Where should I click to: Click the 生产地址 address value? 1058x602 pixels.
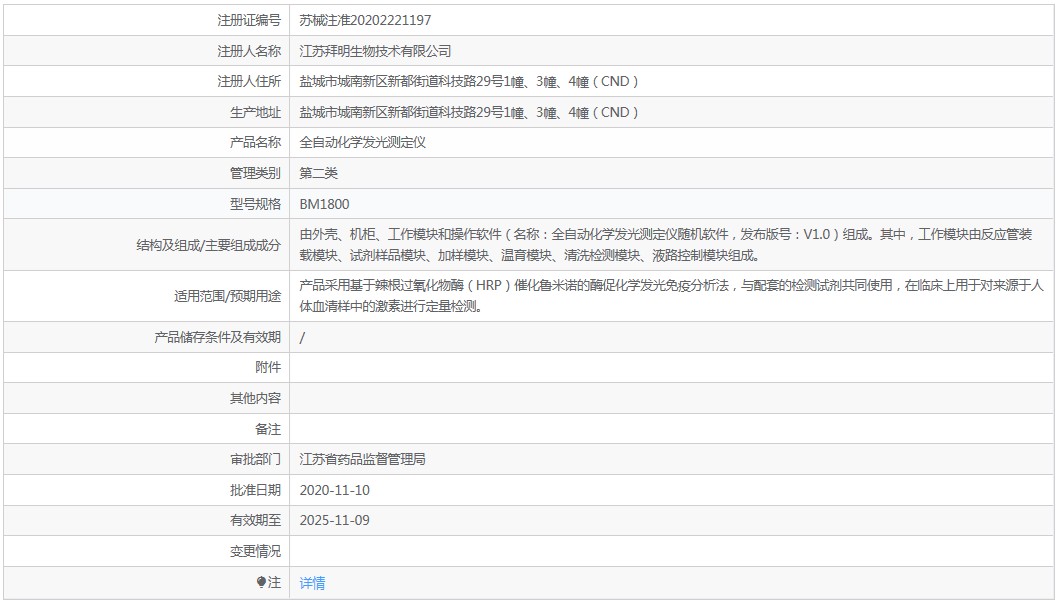click(469, 113)
